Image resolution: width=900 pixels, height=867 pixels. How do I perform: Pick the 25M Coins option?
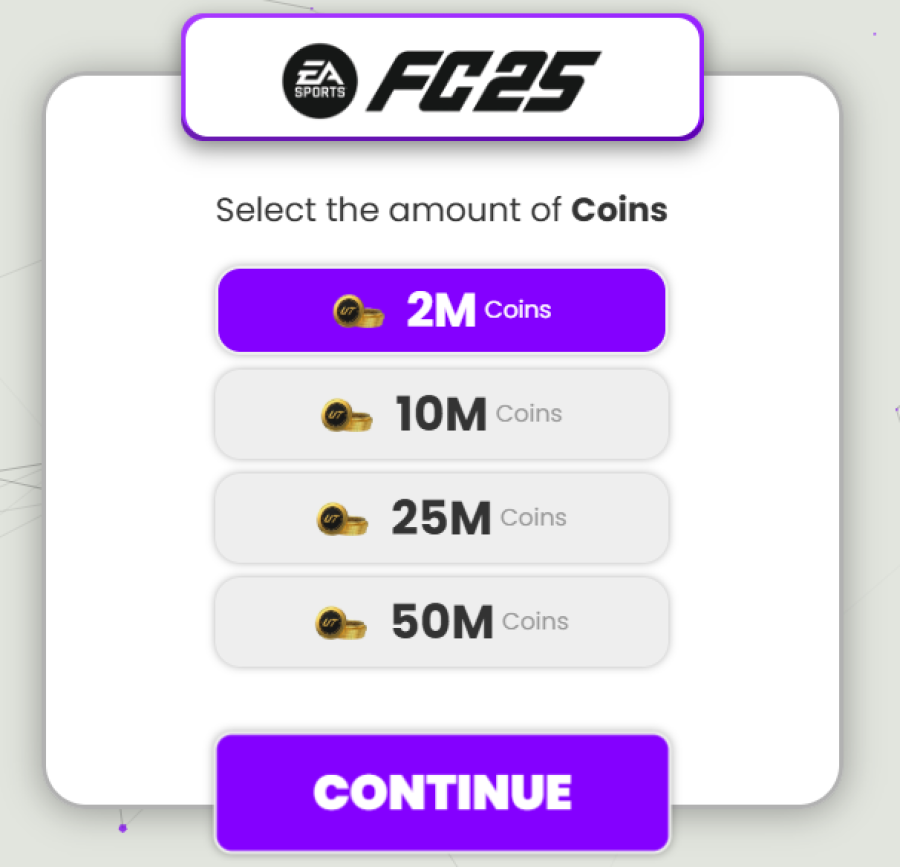(x=441, y=519)
